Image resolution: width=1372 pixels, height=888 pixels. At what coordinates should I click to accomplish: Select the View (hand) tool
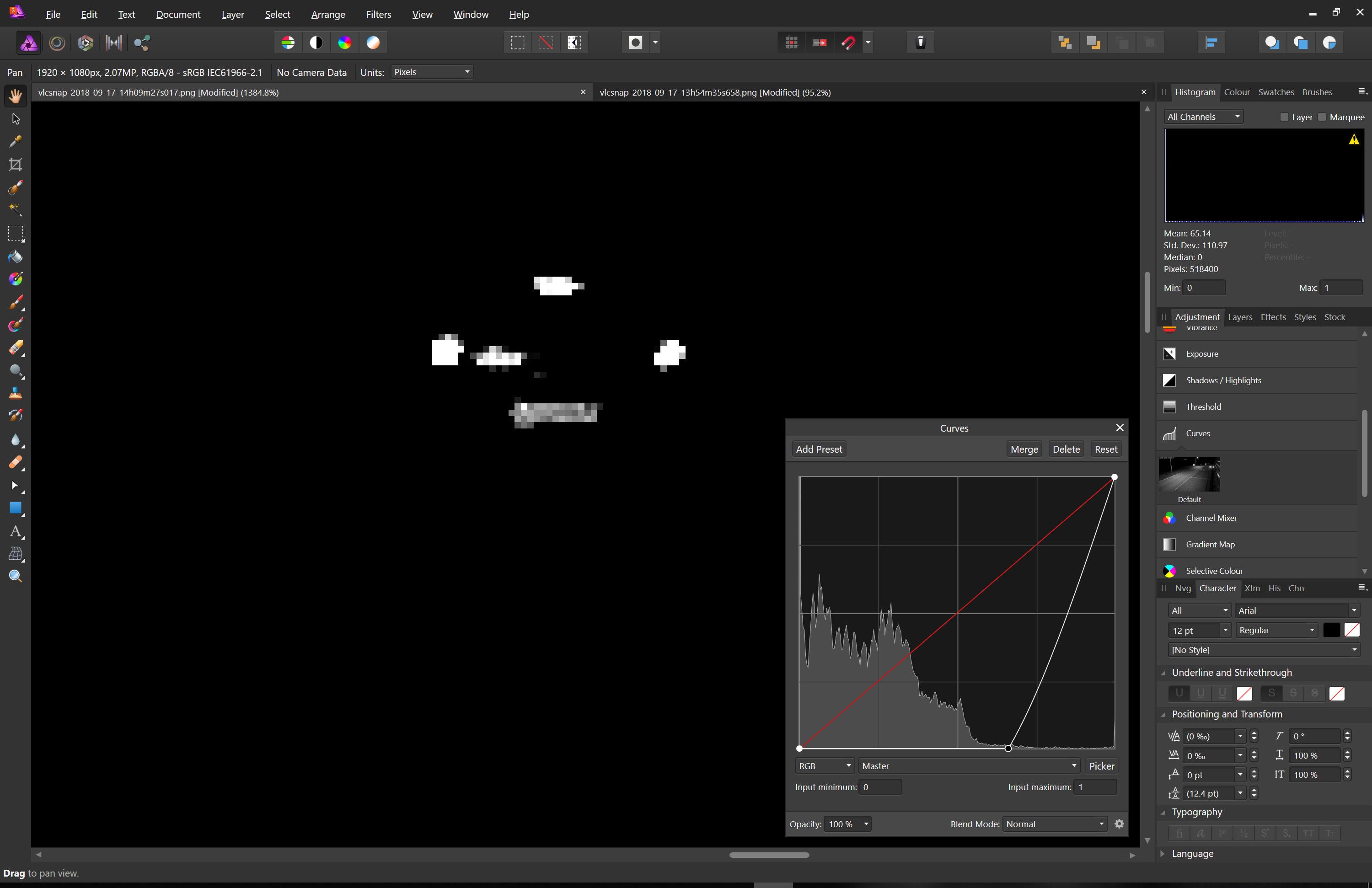click(x=16, y=96)
